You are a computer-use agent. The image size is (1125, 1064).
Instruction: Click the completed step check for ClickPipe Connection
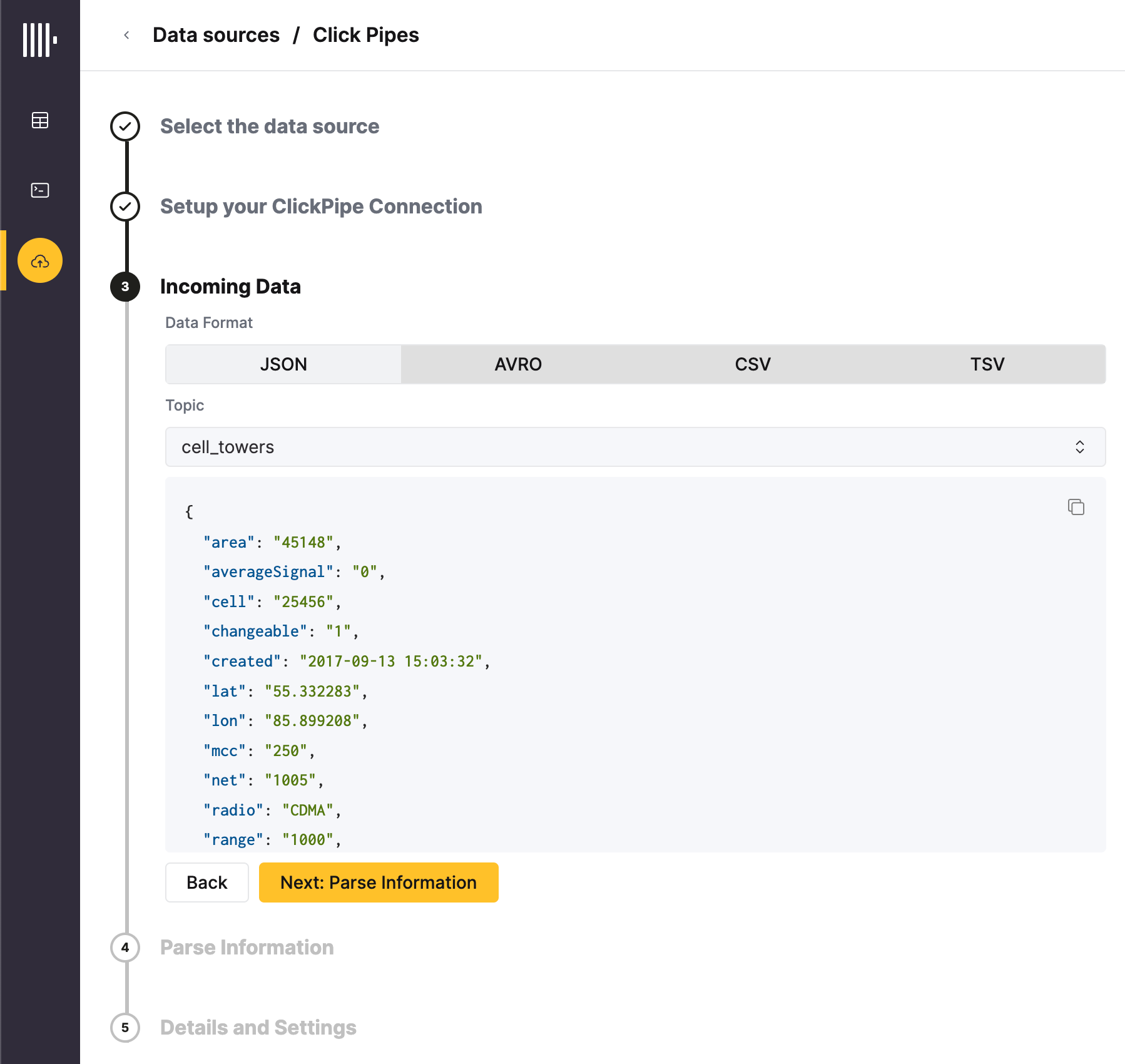(x=125, y=207)
